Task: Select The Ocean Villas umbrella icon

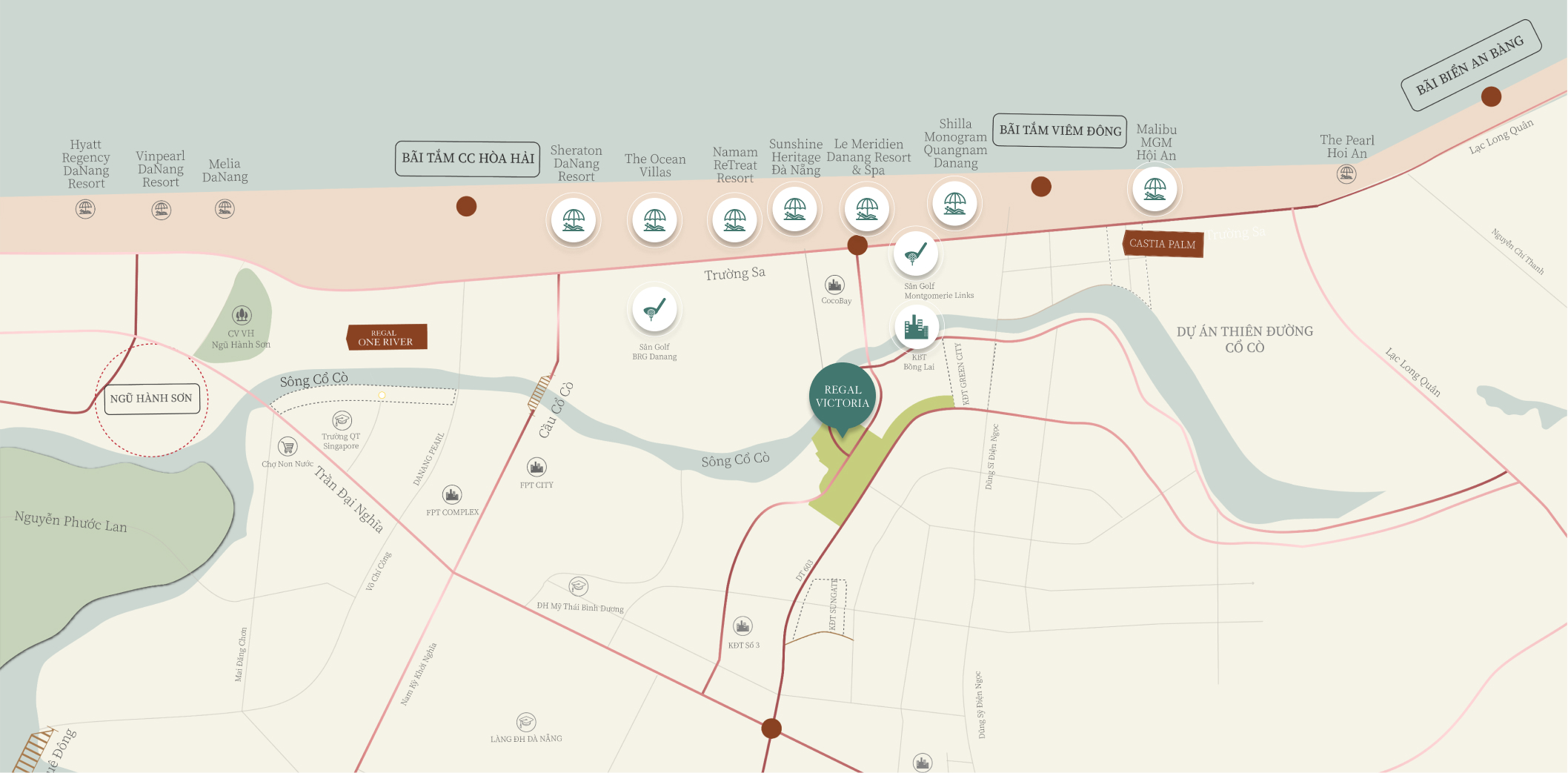Action: click(x=654, y=220)
